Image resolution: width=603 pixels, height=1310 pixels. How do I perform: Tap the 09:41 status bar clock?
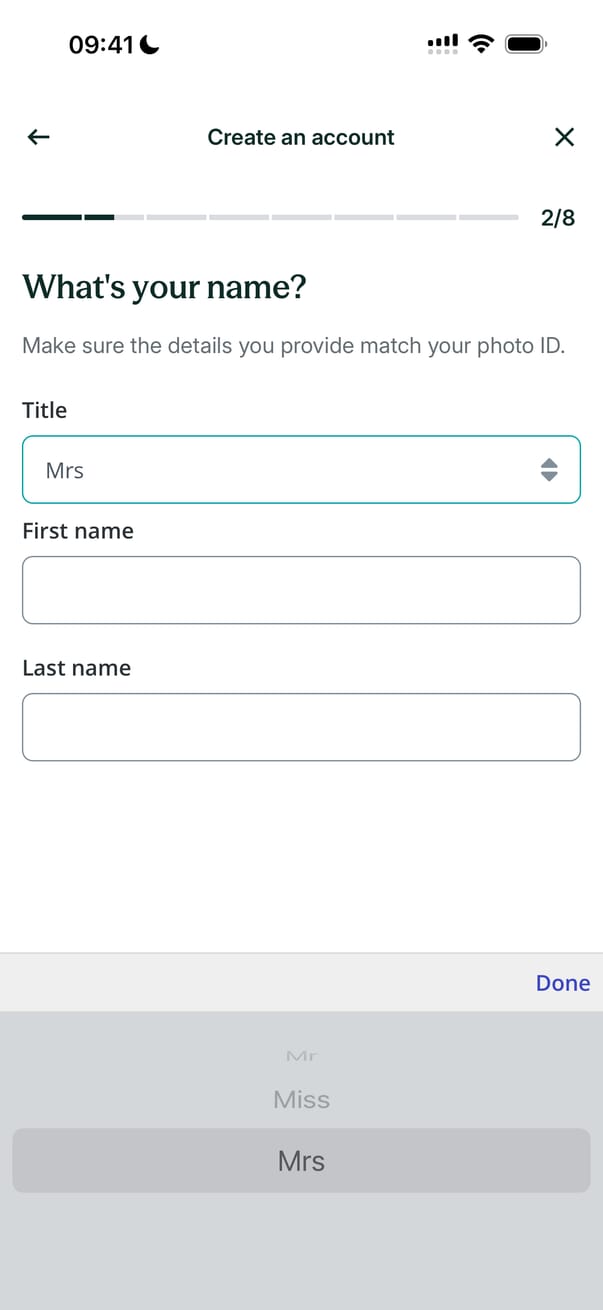click(101, 45)
